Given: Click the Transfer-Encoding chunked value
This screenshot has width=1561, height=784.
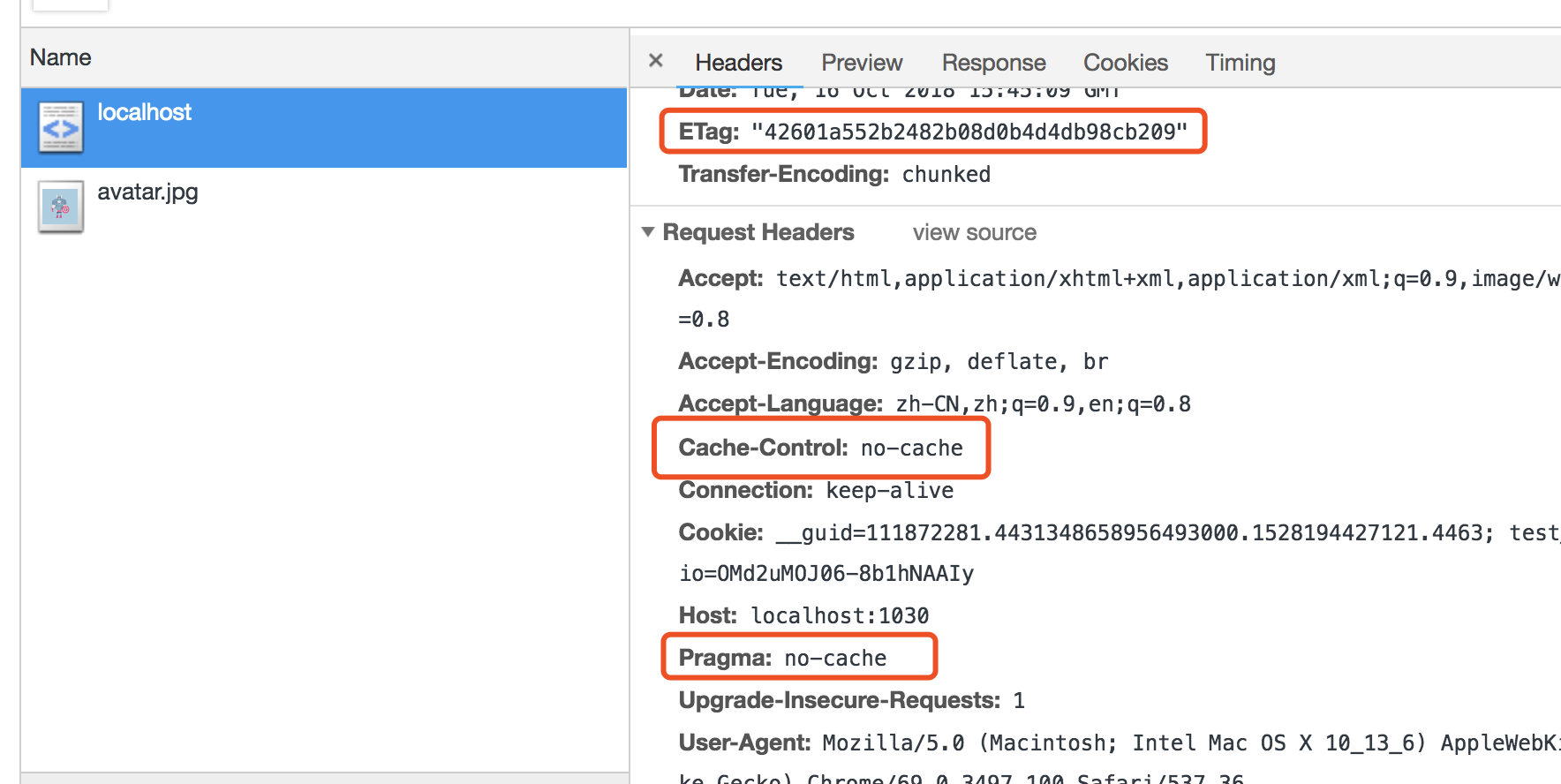Looking at the screenshot, I should point(946,174).
